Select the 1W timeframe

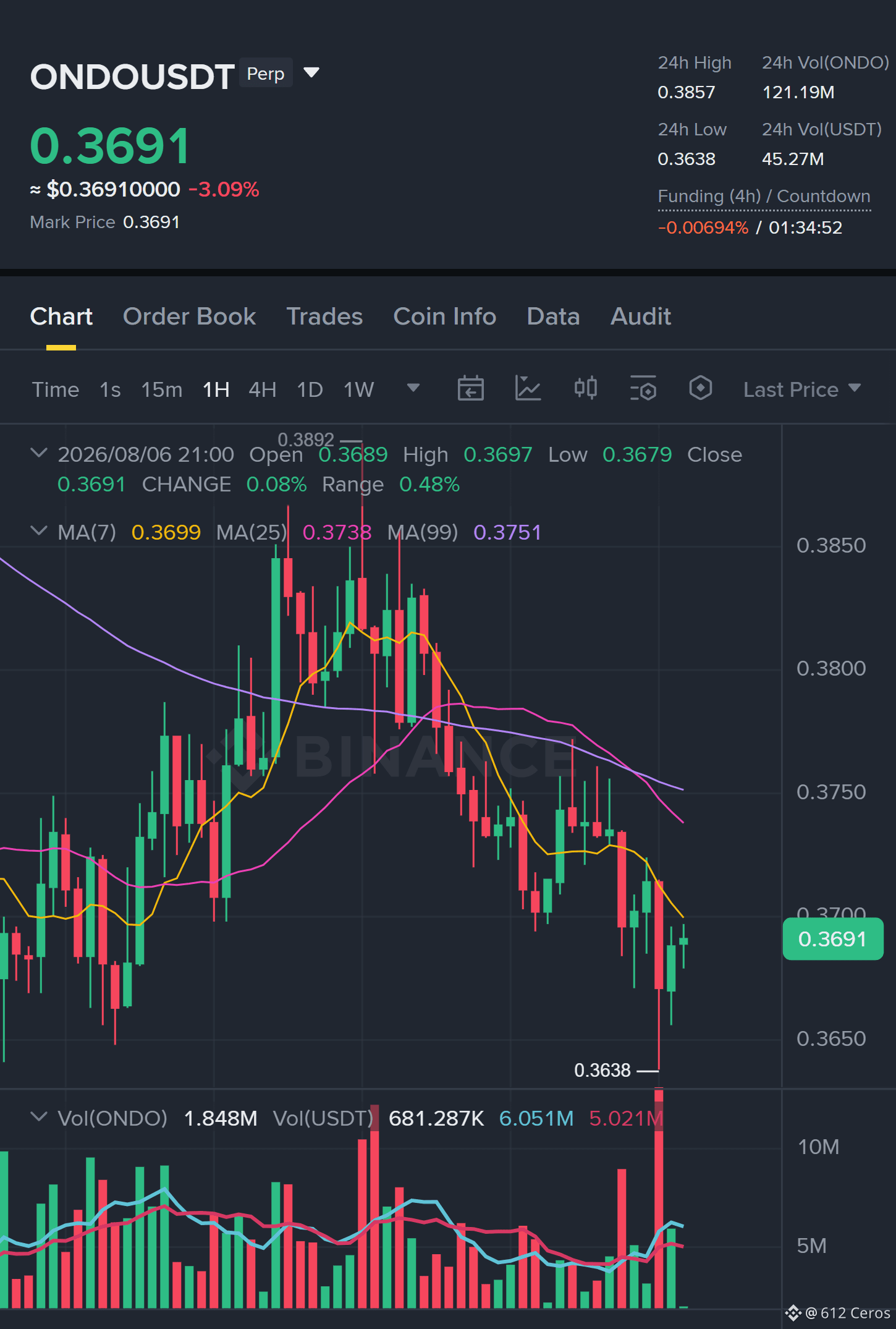click(359, 389)
